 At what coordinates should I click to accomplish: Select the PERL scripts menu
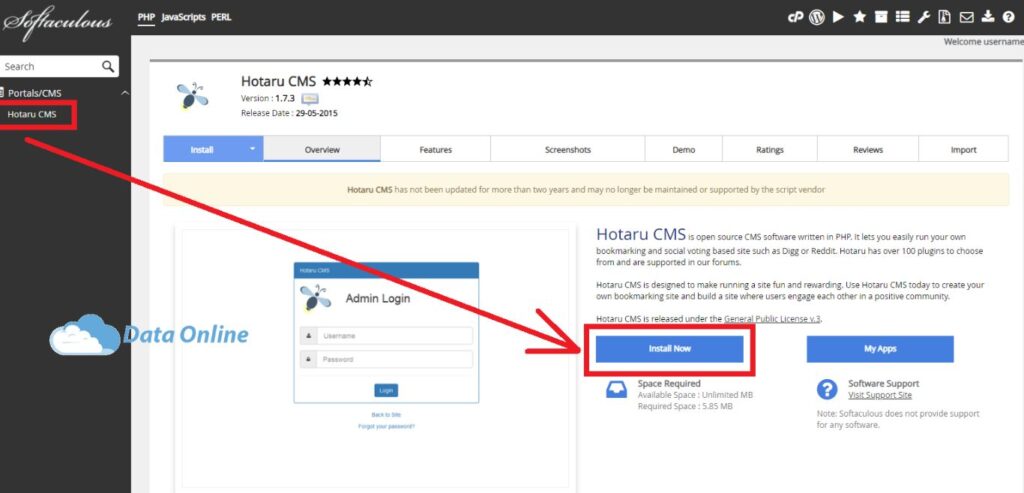[221, 17]
